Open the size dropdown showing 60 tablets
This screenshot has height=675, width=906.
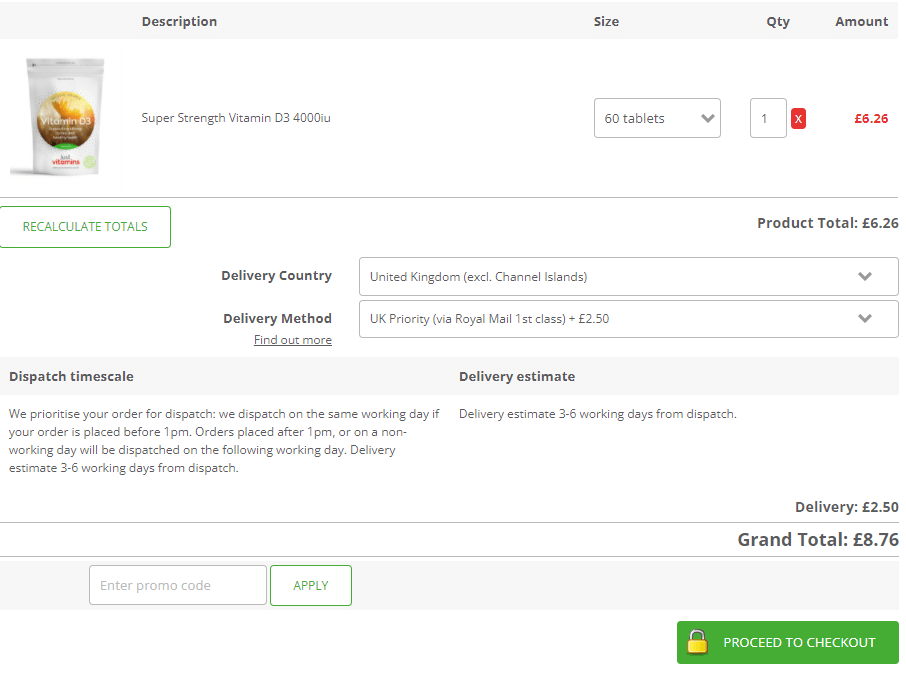657,117
